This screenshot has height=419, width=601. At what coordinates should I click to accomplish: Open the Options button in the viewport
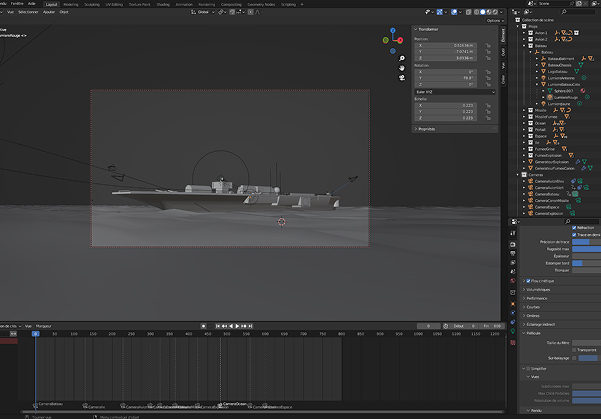[x=495, y=21]
